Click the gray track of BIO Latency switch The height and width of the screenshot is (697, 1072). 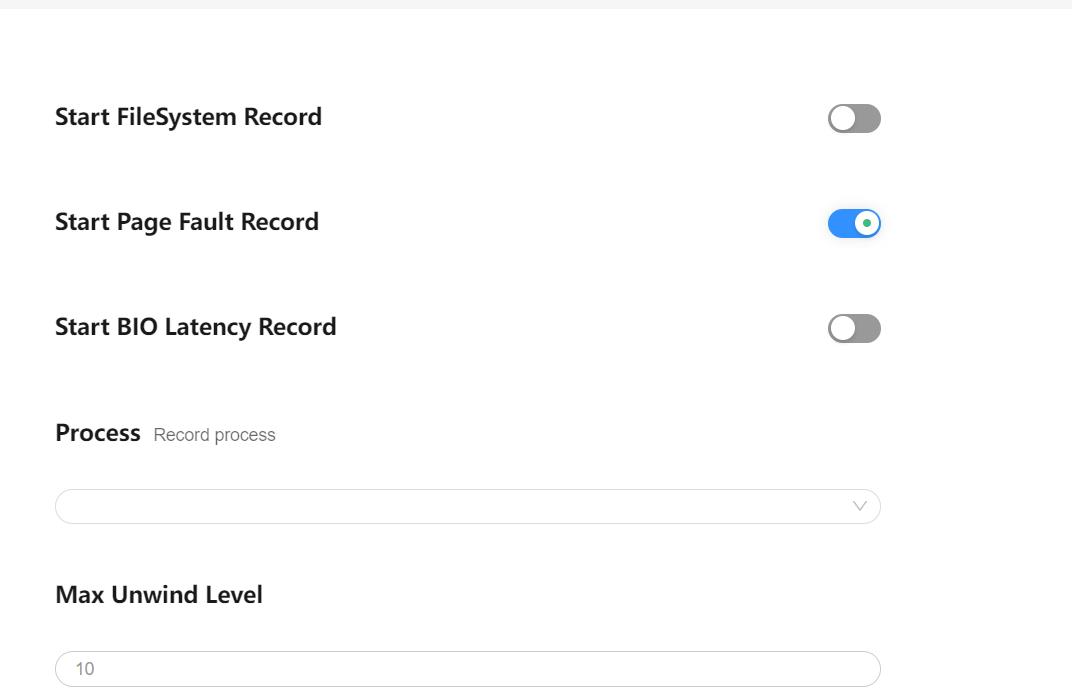869,329
